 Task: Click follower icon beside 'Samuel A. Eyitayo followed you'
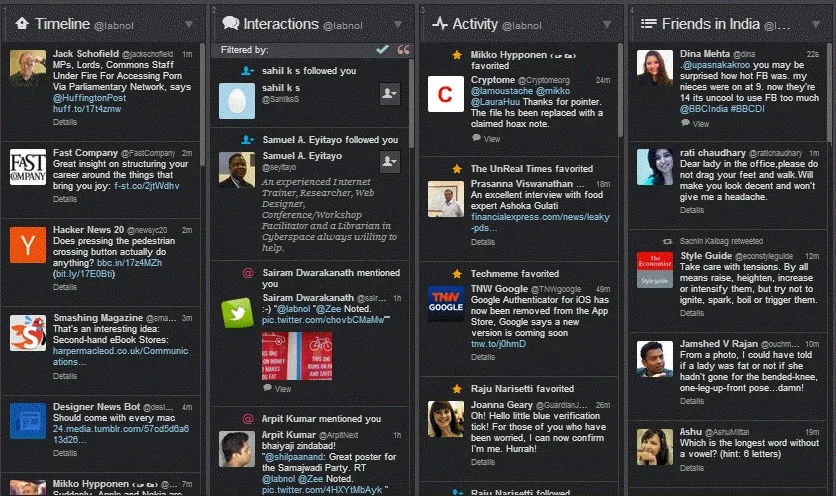tap(248, 140)
